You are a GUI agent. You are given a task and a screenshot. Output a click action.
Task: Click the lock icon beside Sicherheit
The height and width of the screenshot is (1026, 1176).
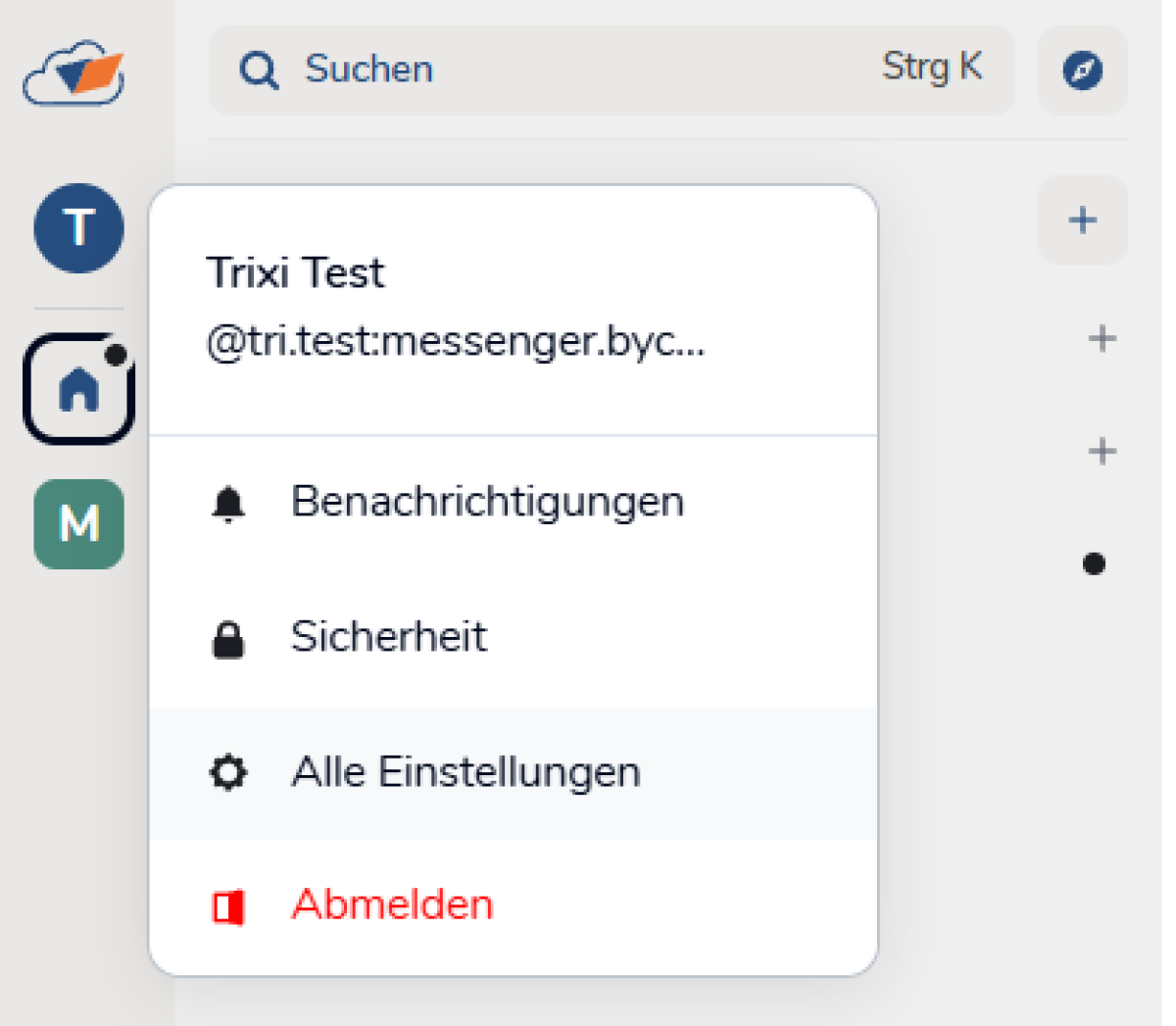click(x=228, y=639)
